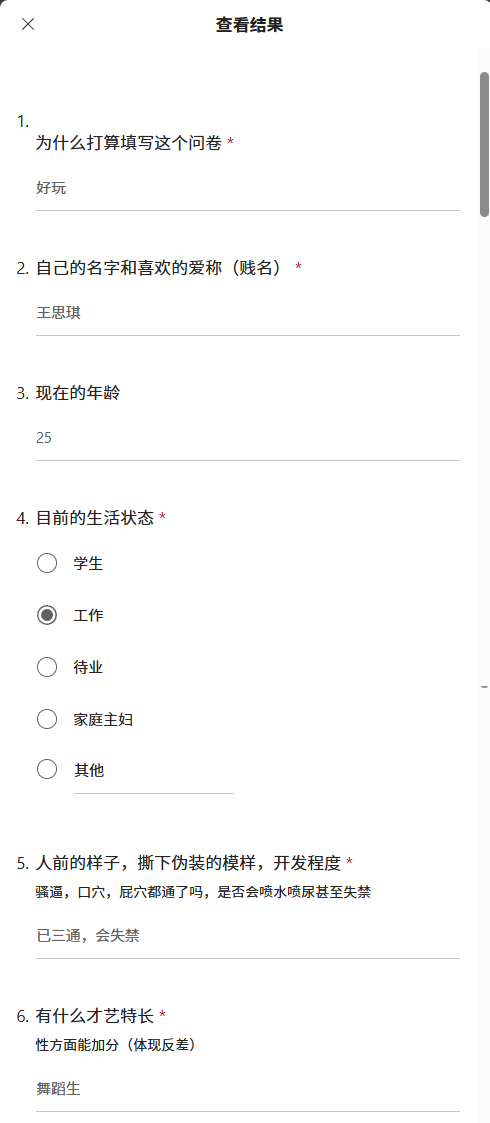Click the 家庭主妇 option text label

tap(103, 720)
